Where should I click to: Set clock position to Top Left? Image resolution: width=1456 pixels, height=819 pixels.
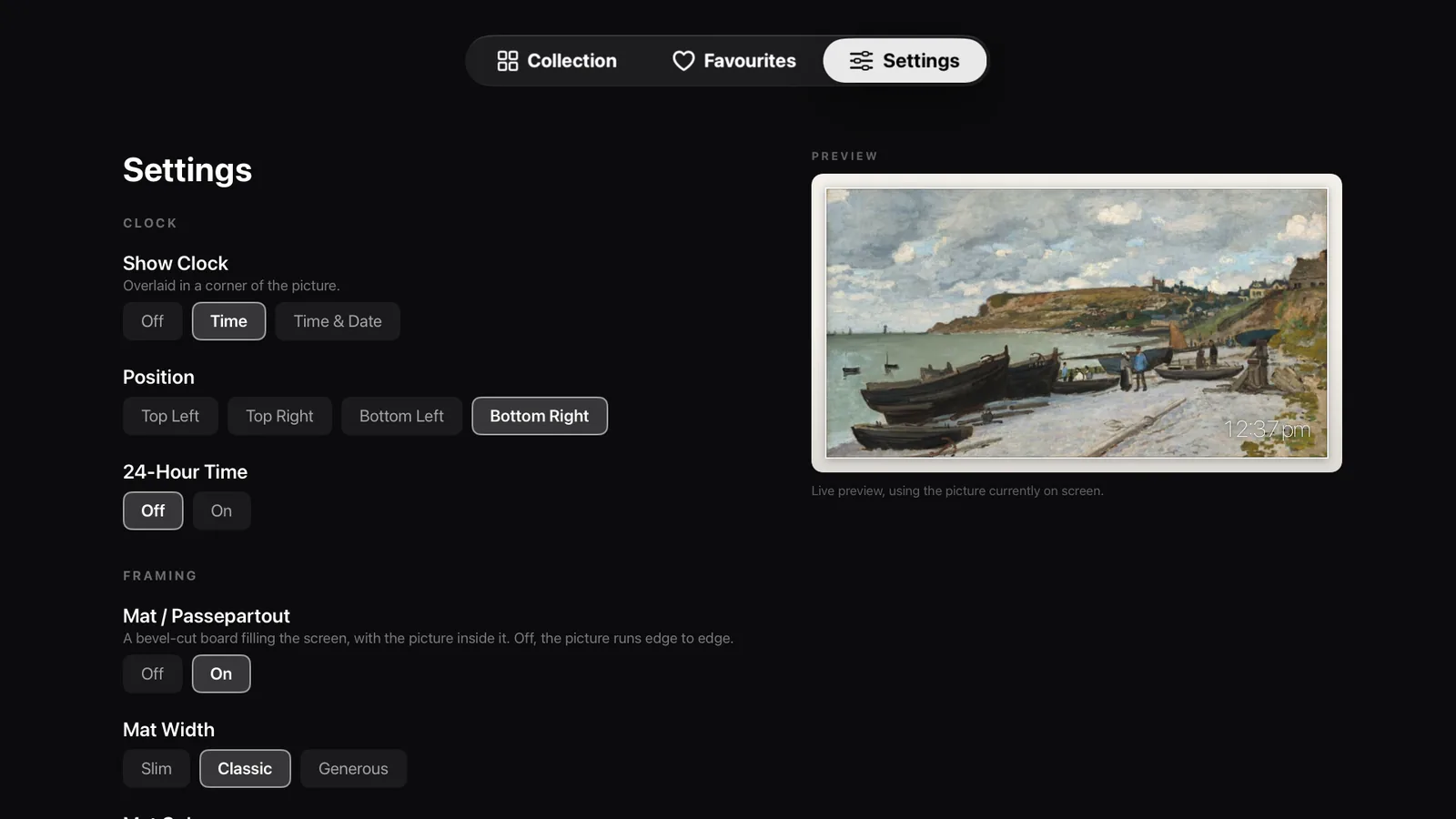(170, 416)
